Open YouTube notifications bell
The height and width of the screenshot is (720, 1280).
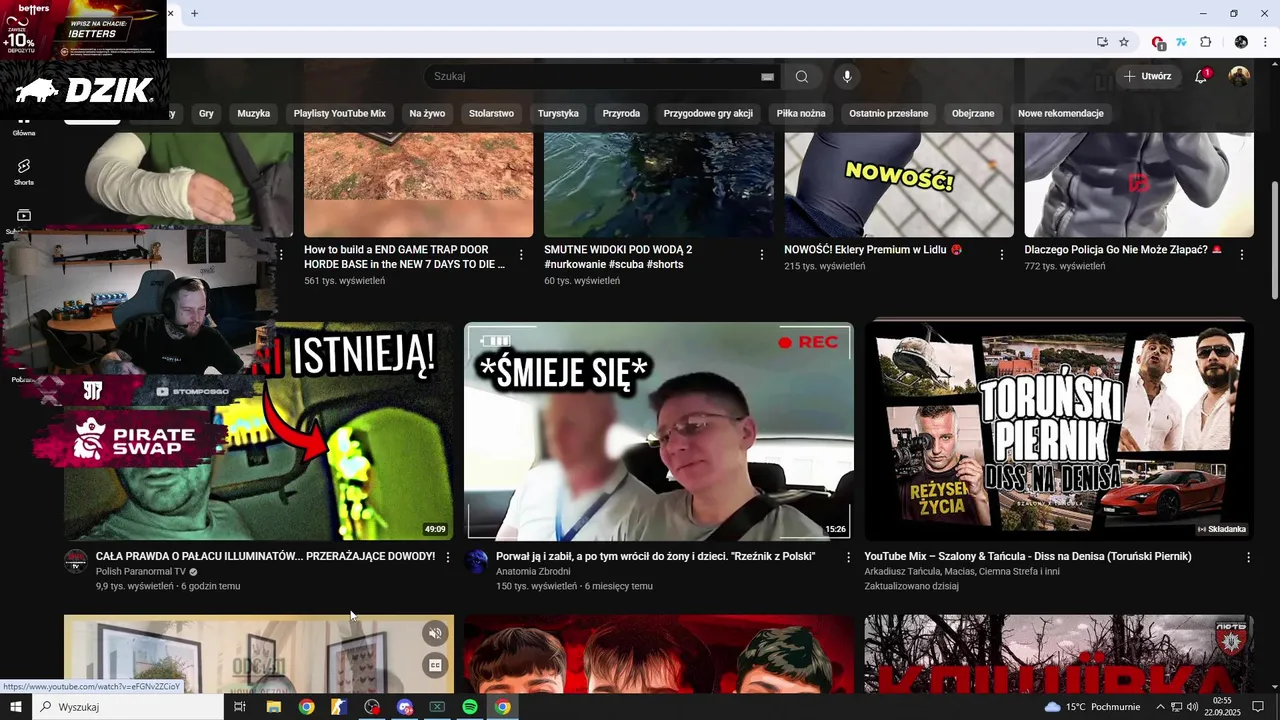pos(1202,76)
